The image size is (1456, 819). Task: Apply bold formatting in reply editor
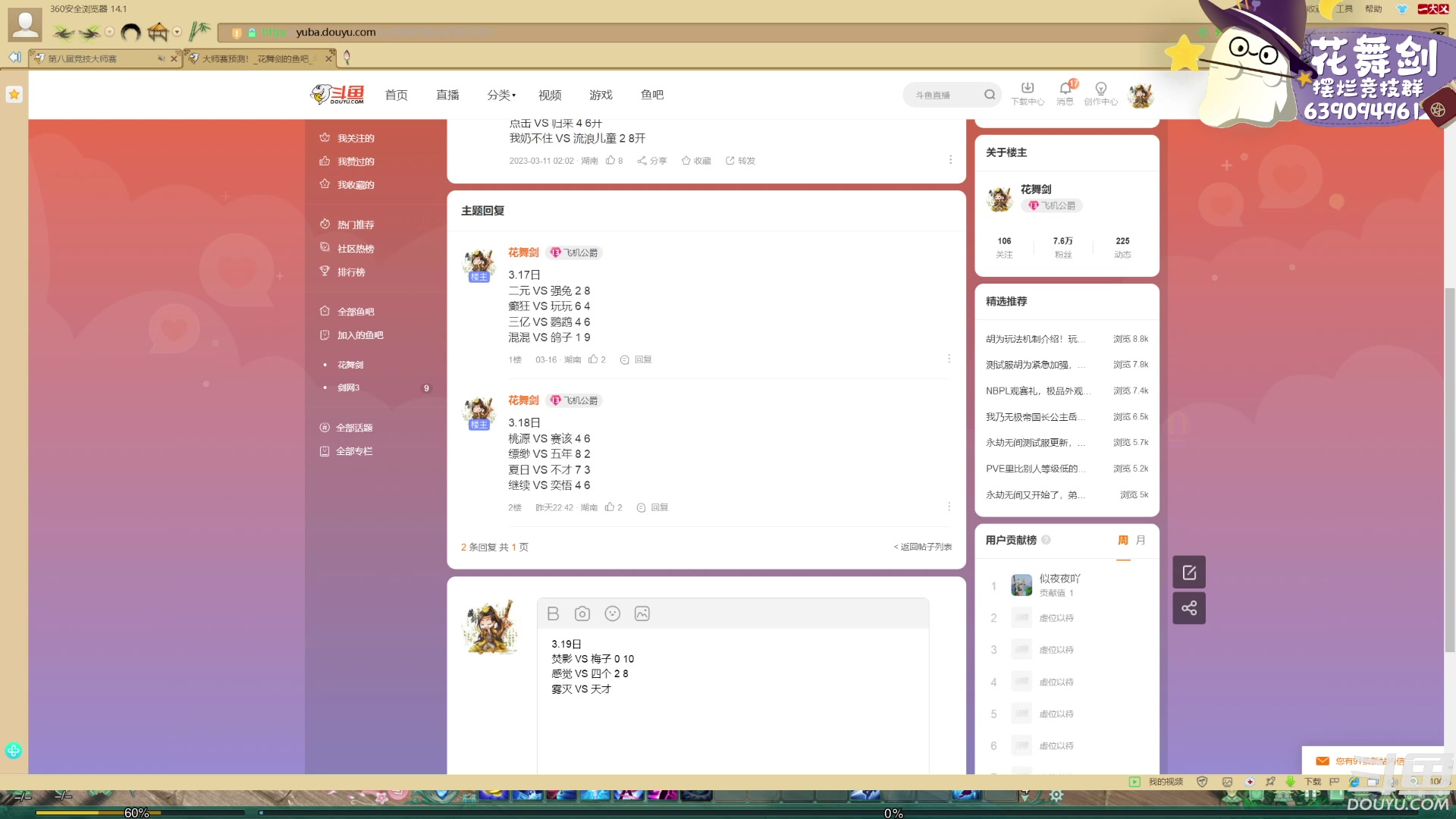[552, 613]
